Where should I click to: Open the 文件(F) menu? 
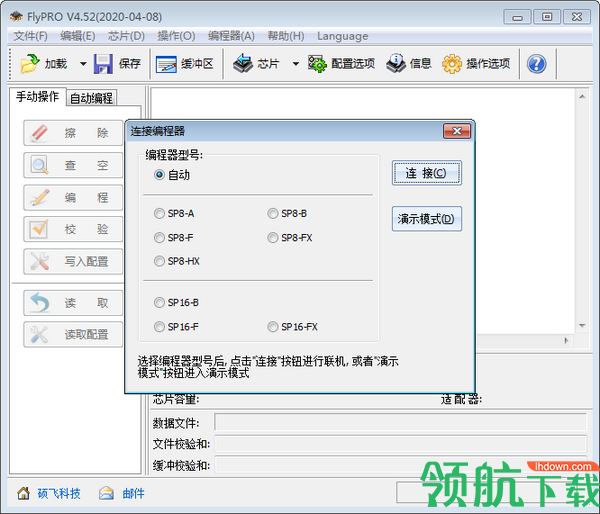coord(31,36)
